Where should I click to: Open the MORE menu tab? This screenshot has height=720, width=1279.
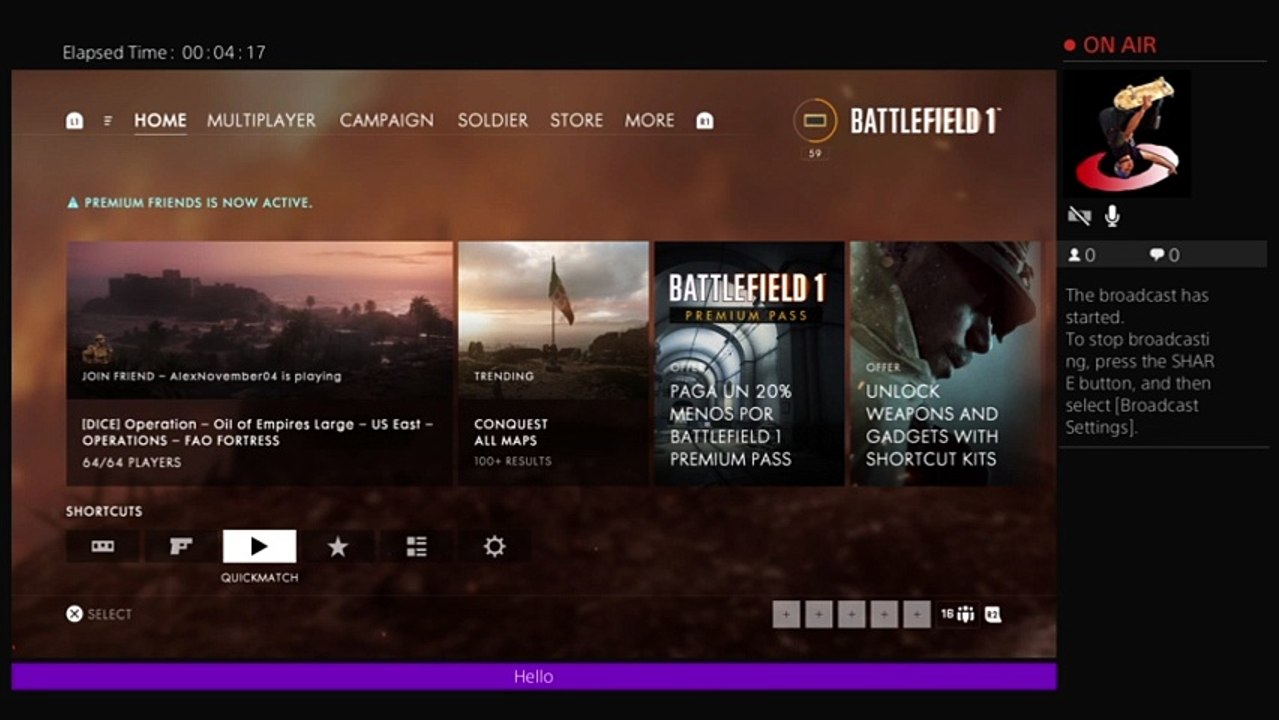[649, 120]
